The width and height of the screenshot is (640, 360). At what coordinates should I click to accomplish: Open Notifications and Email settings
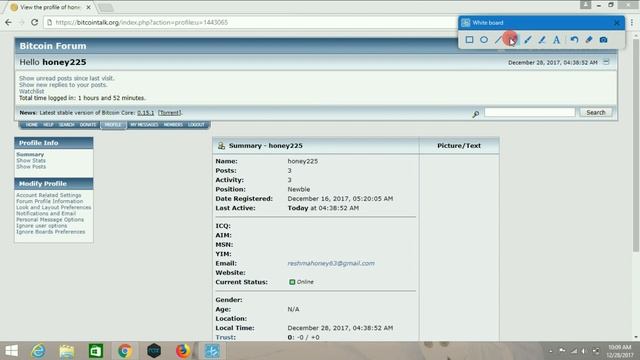[x=46, y=213]
